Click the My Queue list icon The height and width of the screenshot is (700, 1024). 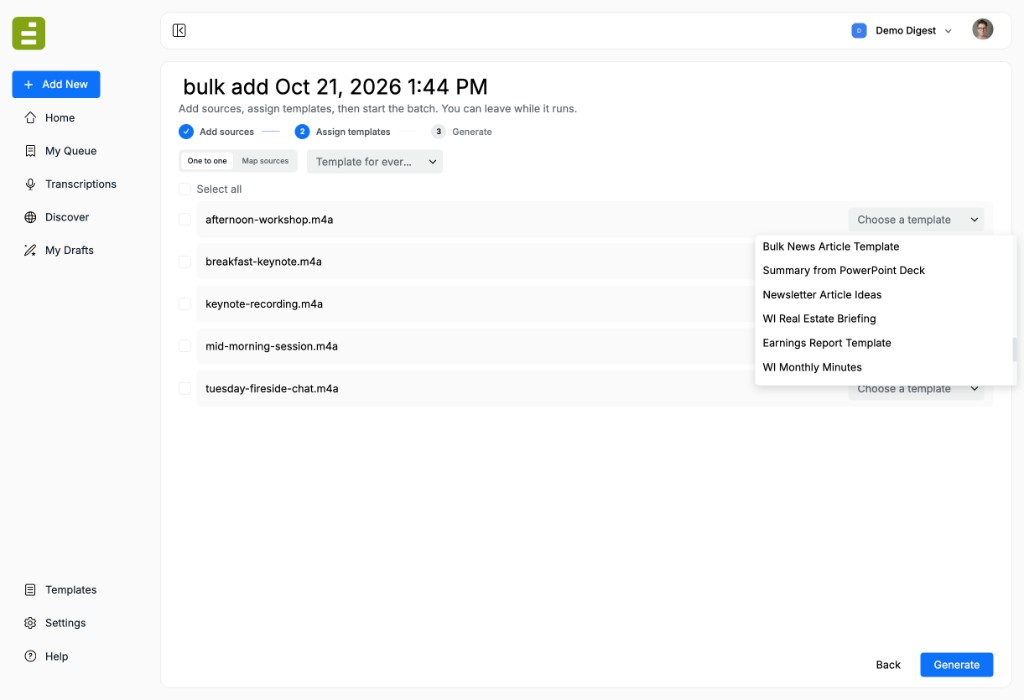coord(30,151)
